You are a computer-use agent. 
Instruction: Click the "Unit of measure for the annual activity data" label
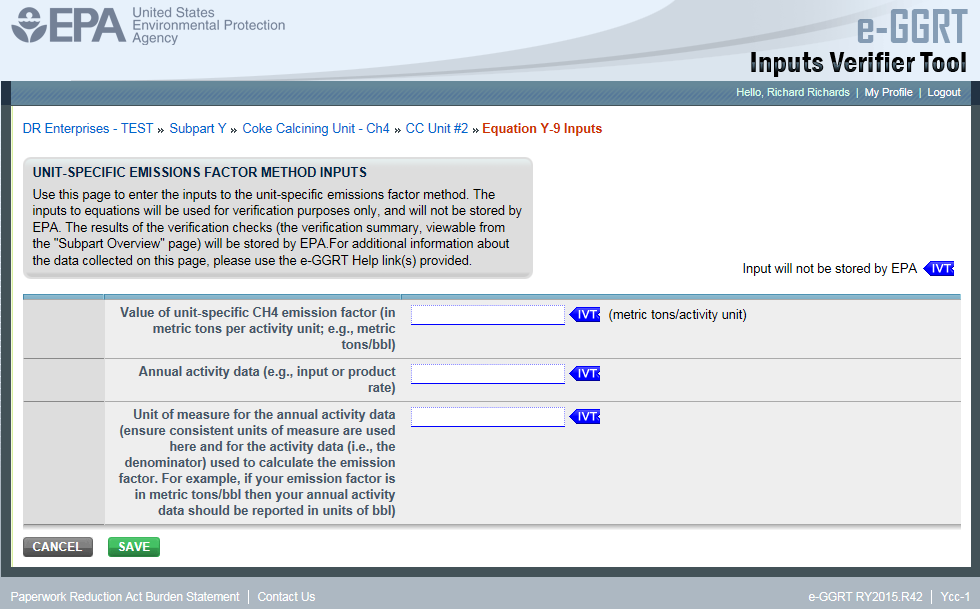(x=257, y=463)
